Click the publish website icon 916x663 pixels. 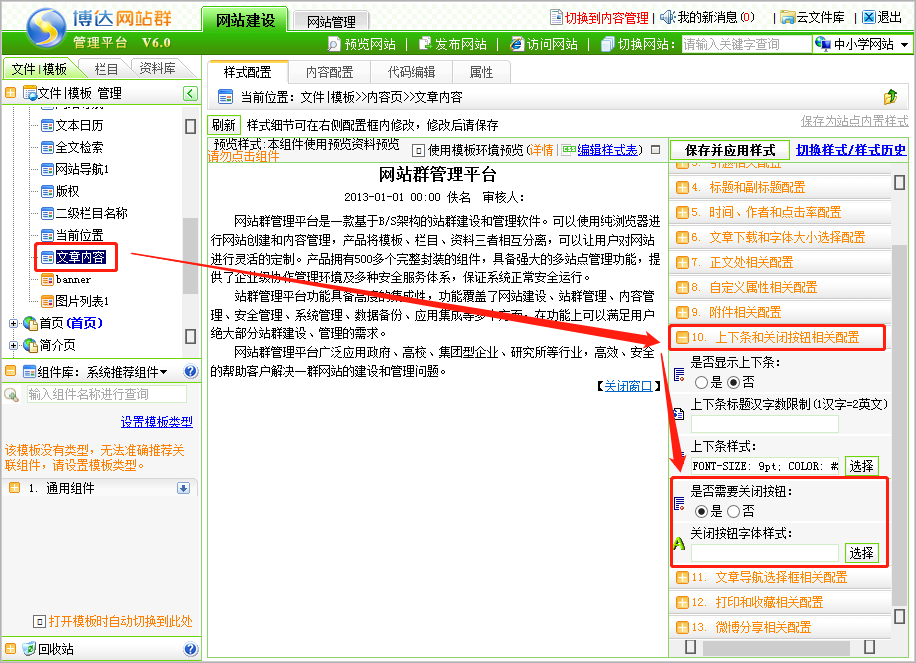426,44
